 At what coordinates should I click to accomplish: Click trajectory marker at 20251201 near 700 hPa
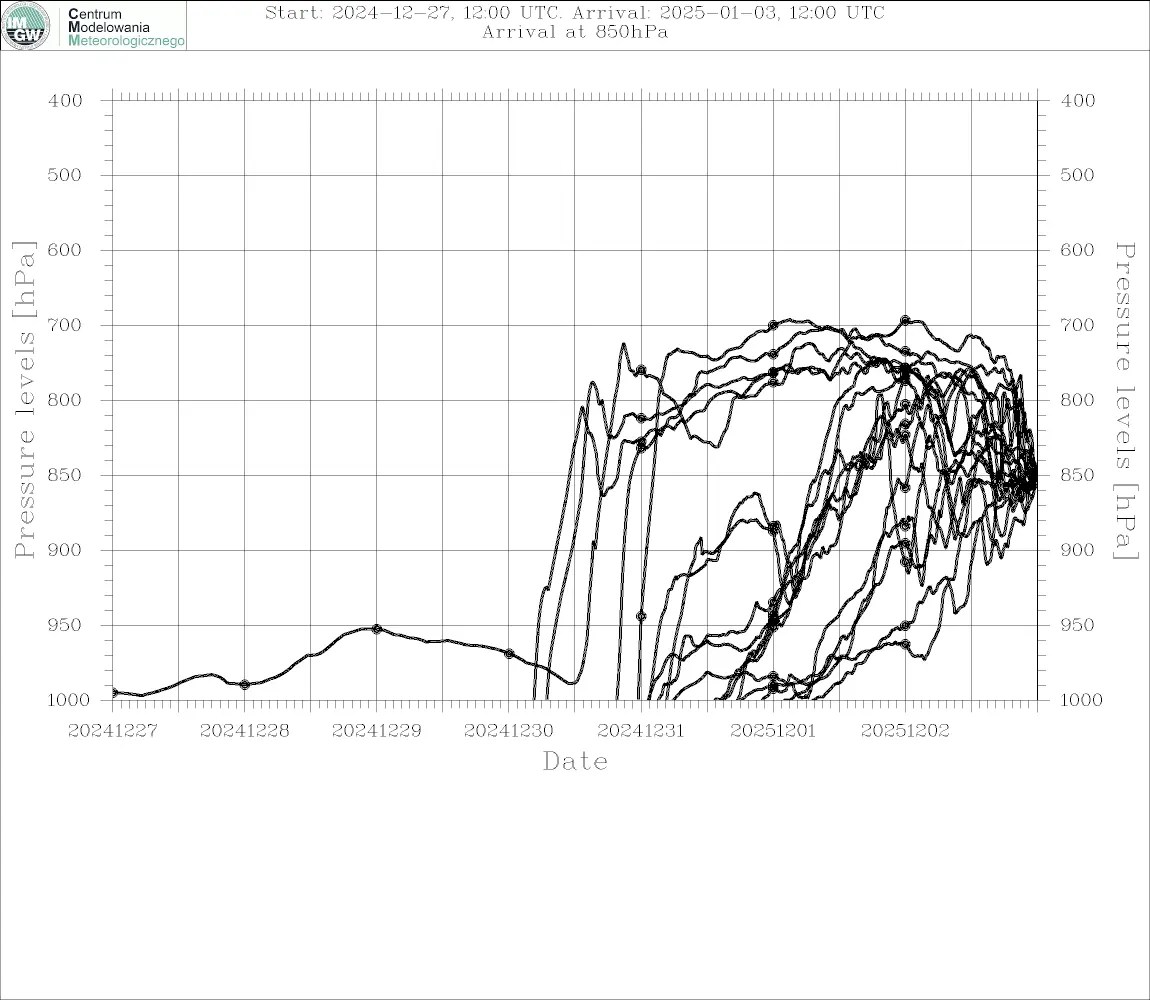(773, 325)
